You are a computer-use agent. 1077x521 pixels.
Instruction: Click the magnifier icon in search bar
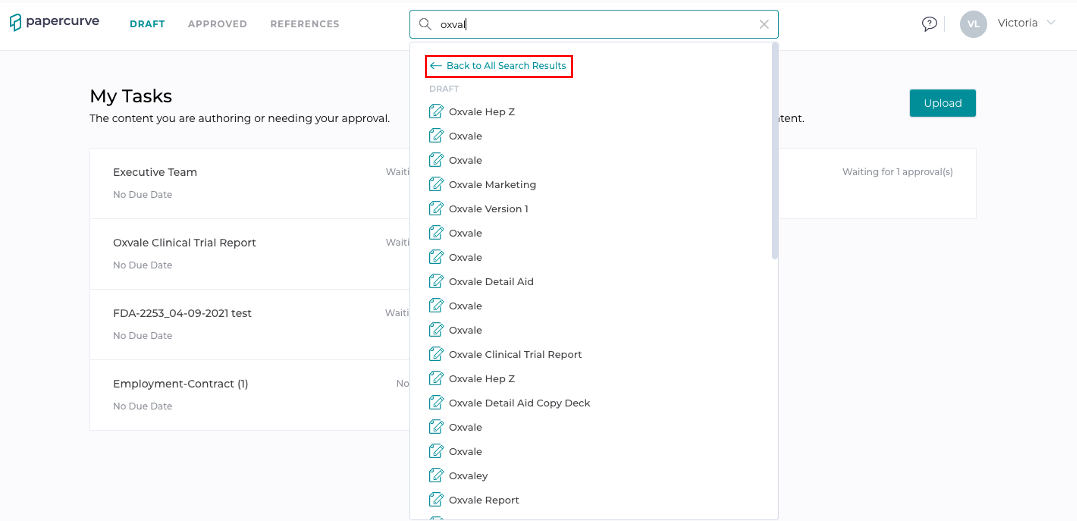click(425, 24)
